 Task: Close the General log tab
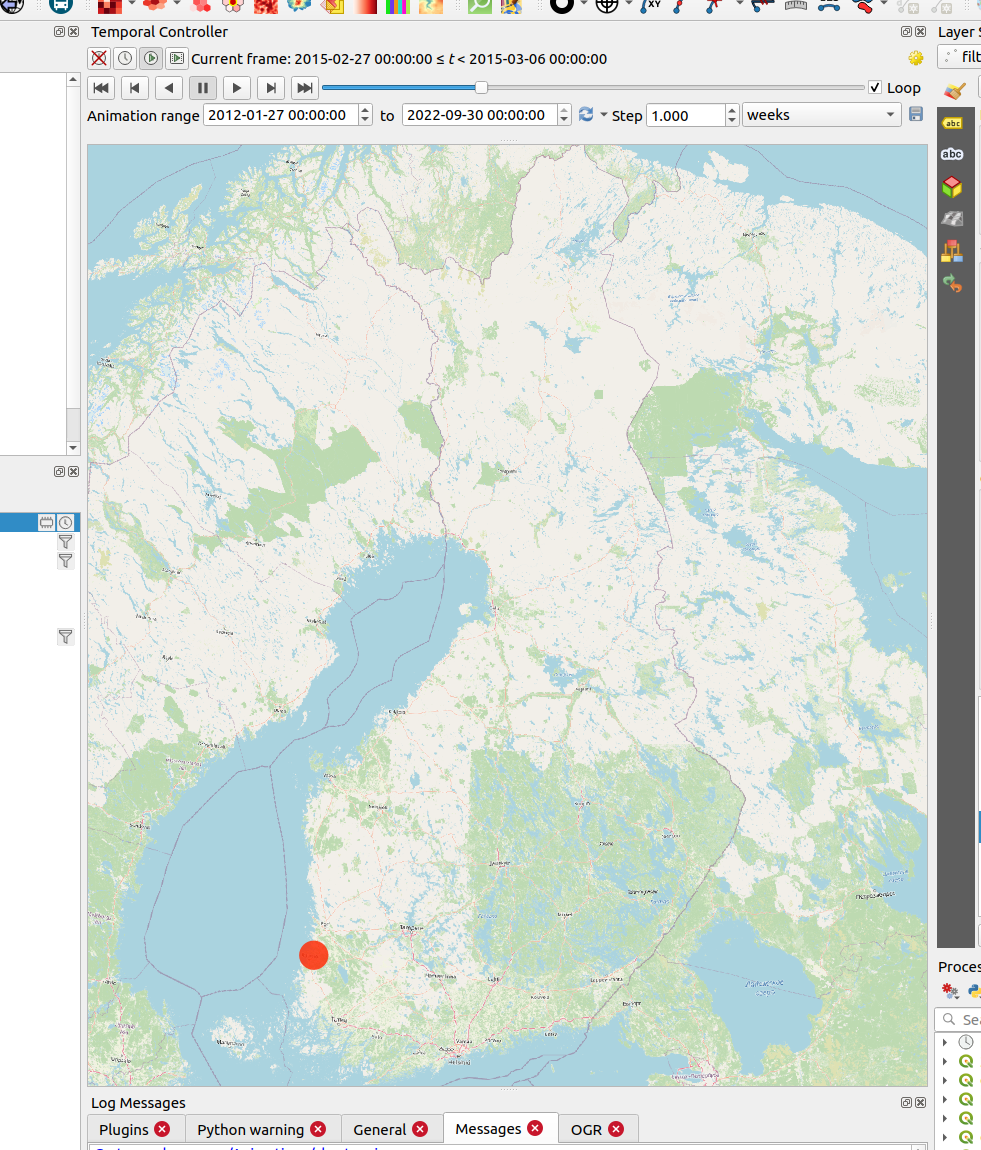(420, 1129)
